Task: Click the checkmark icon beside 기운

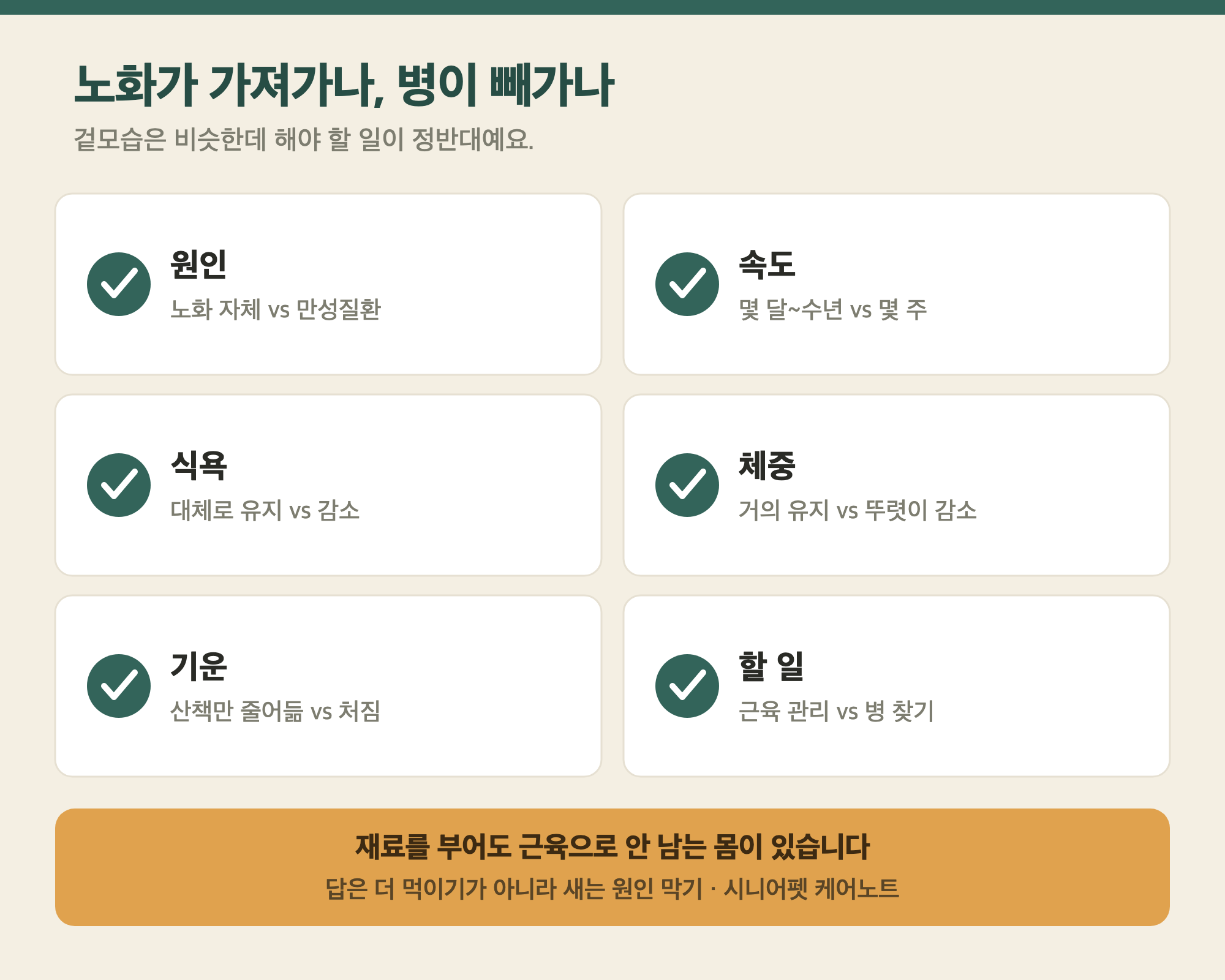Action: (x=119, y=686)
